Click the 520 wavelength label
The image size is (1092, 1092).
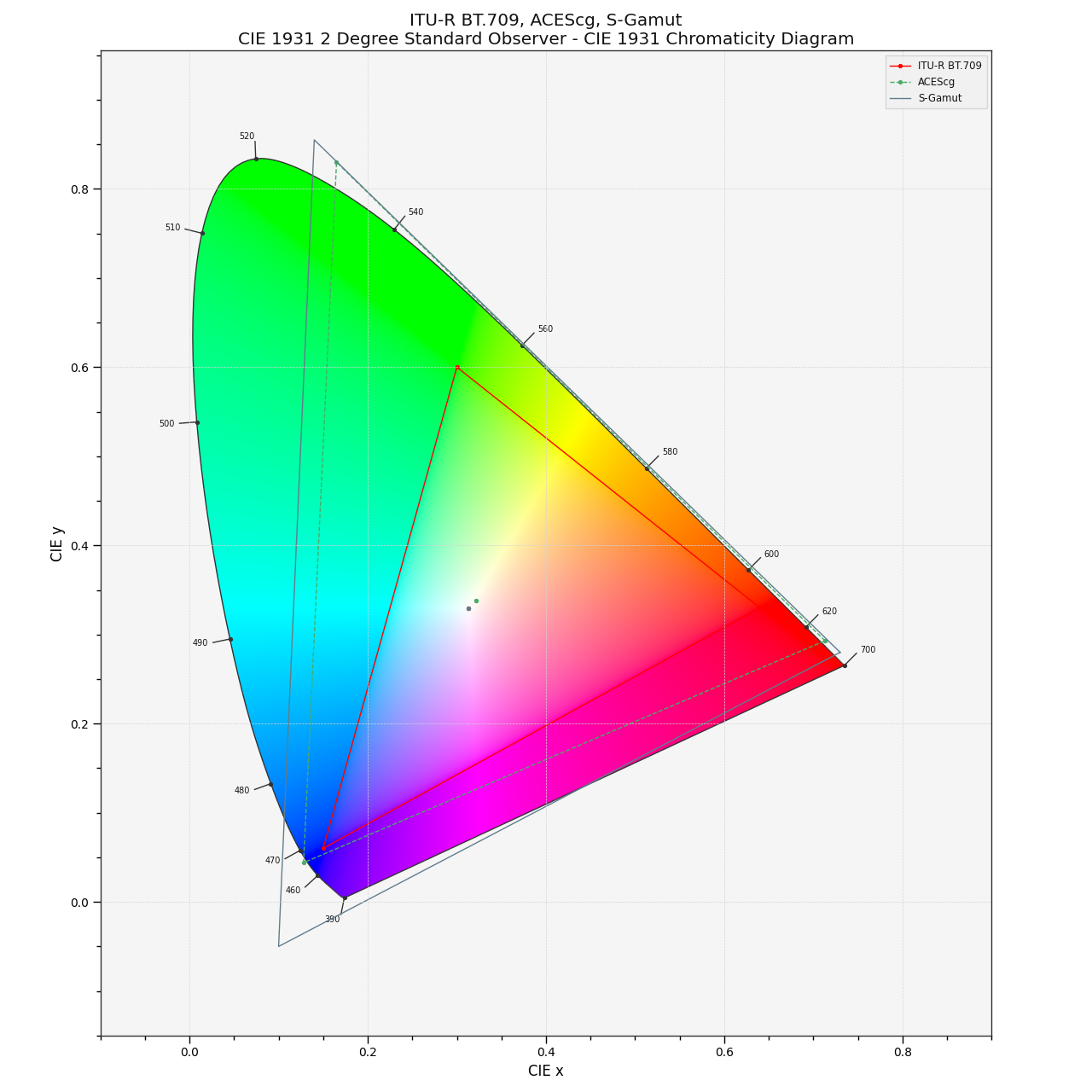(246, 135)
